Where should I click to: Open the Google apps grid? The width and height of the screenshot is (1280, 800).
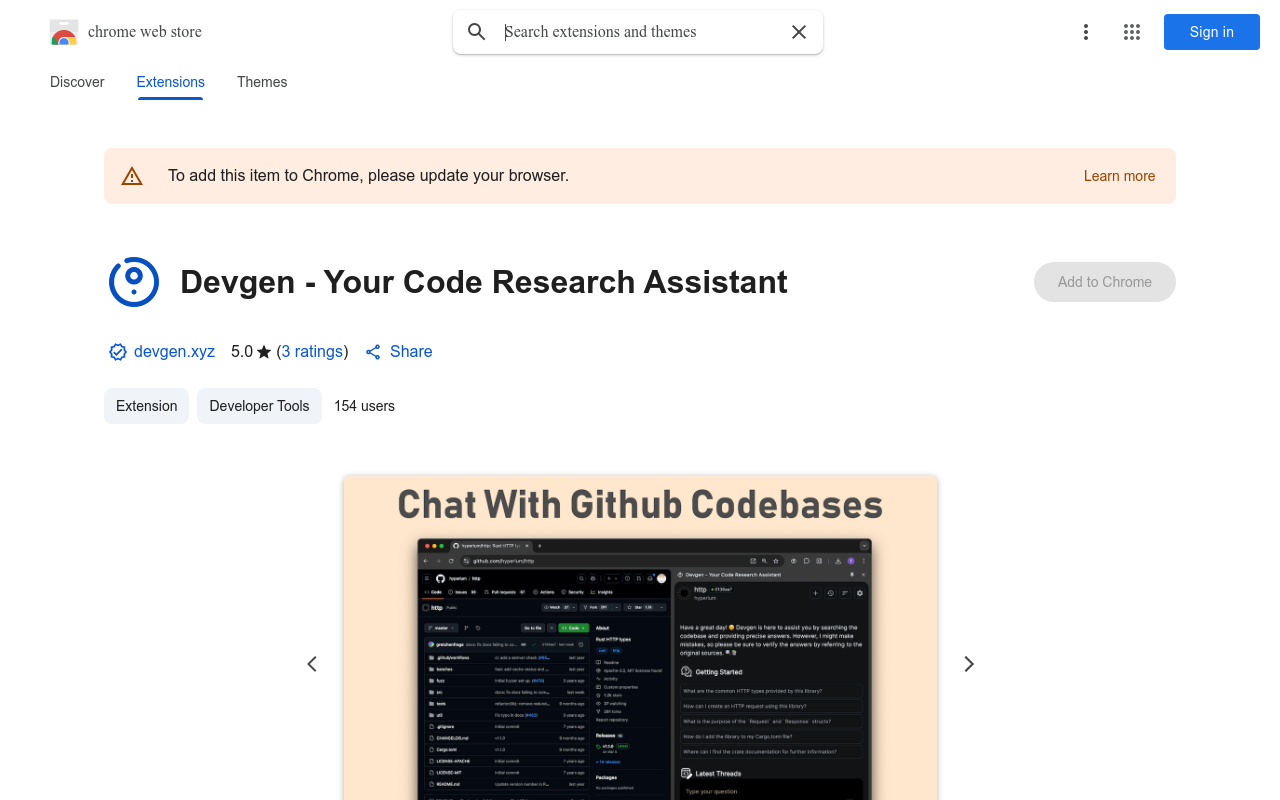[x=1132, y=32]
